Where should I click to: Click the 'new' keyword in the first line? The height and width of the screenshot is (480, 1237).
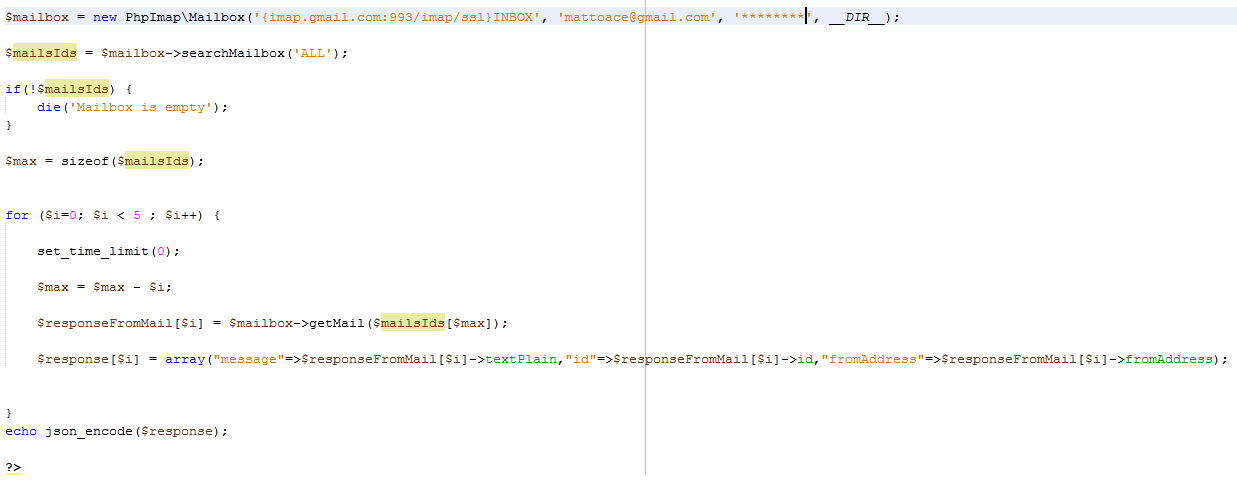click(x=105, y=17)
